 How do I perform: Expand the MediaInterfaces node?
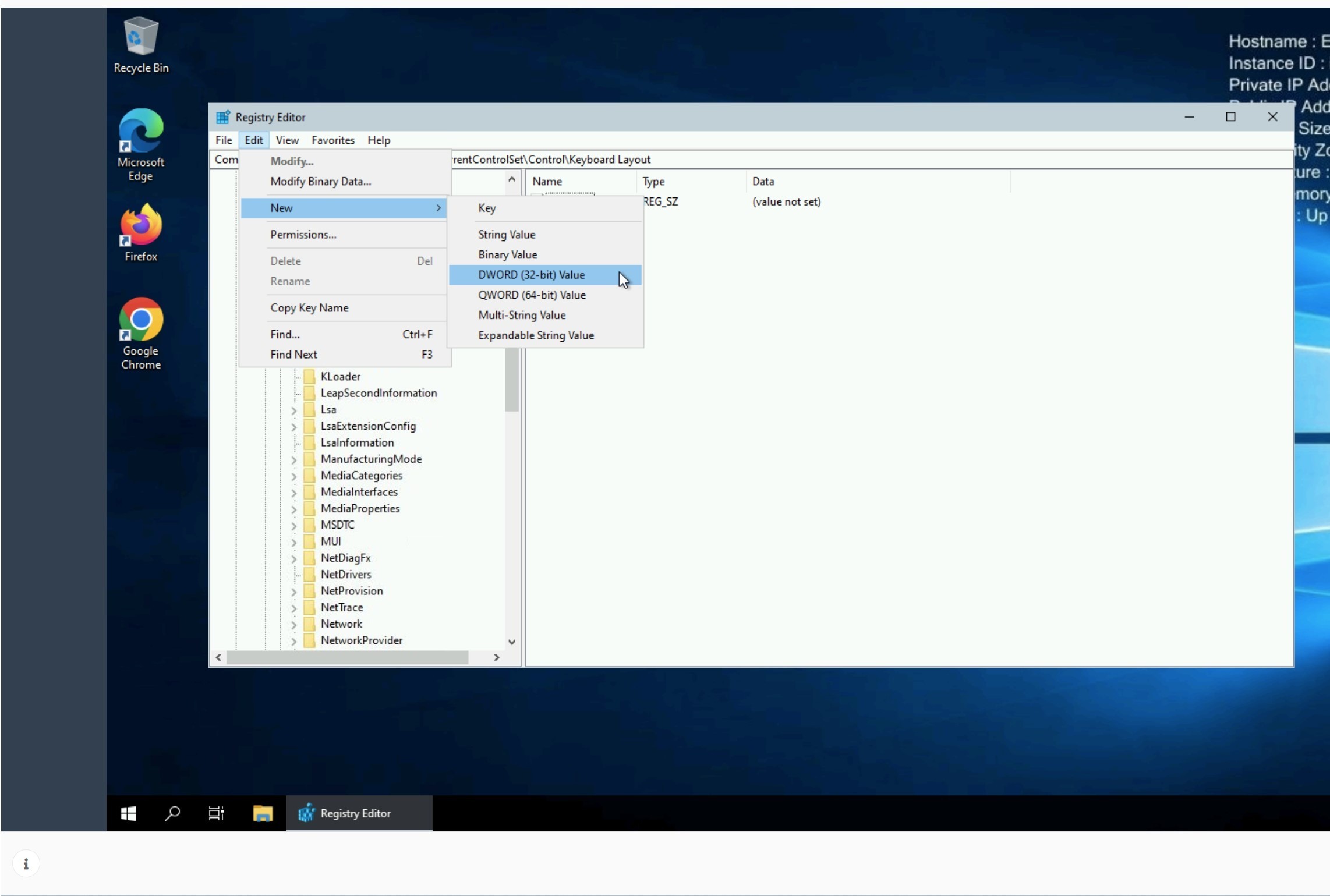[x=293, y=493]
